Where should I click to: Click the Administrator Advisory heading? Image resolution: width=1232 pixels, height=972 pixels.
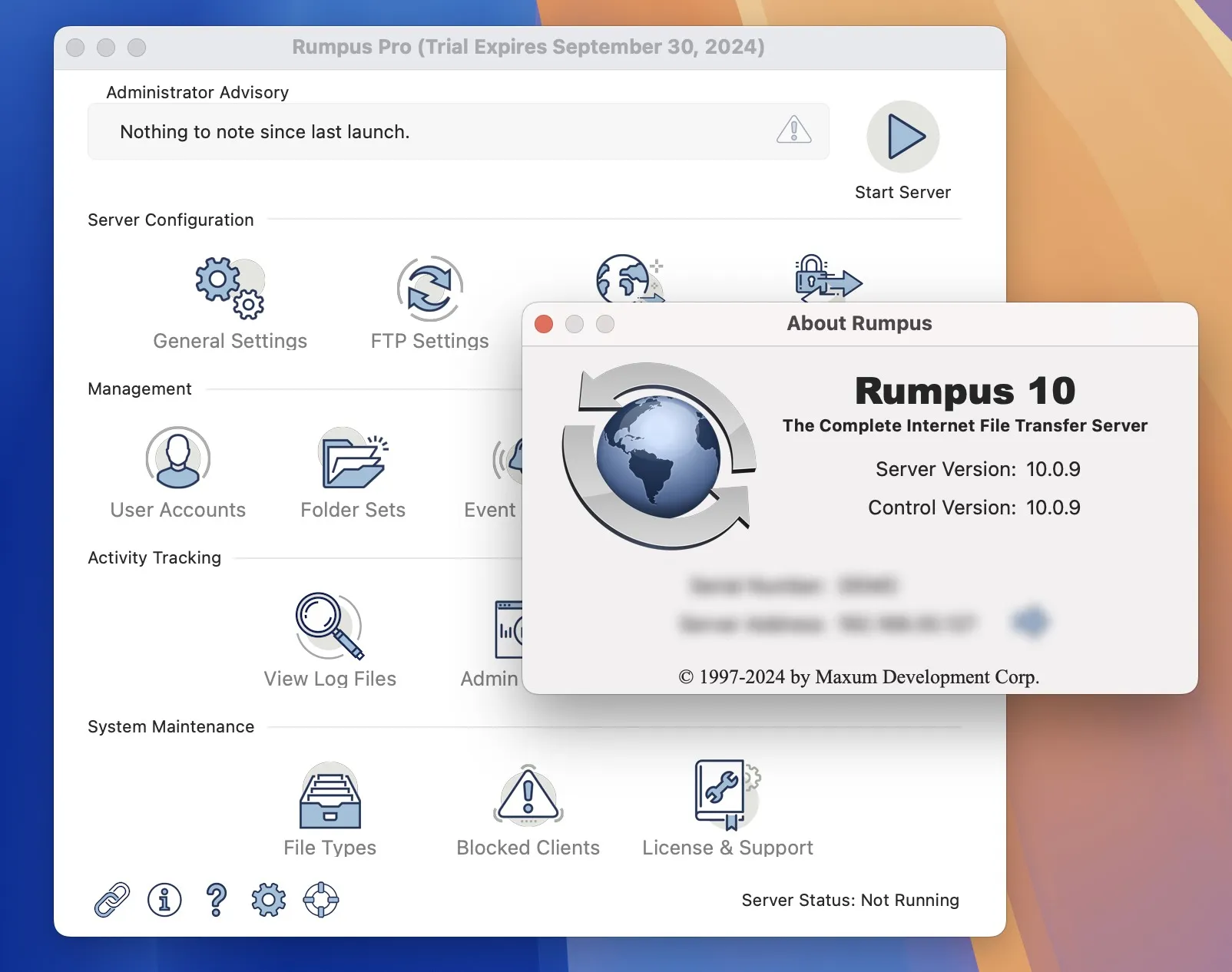point(197,92)
